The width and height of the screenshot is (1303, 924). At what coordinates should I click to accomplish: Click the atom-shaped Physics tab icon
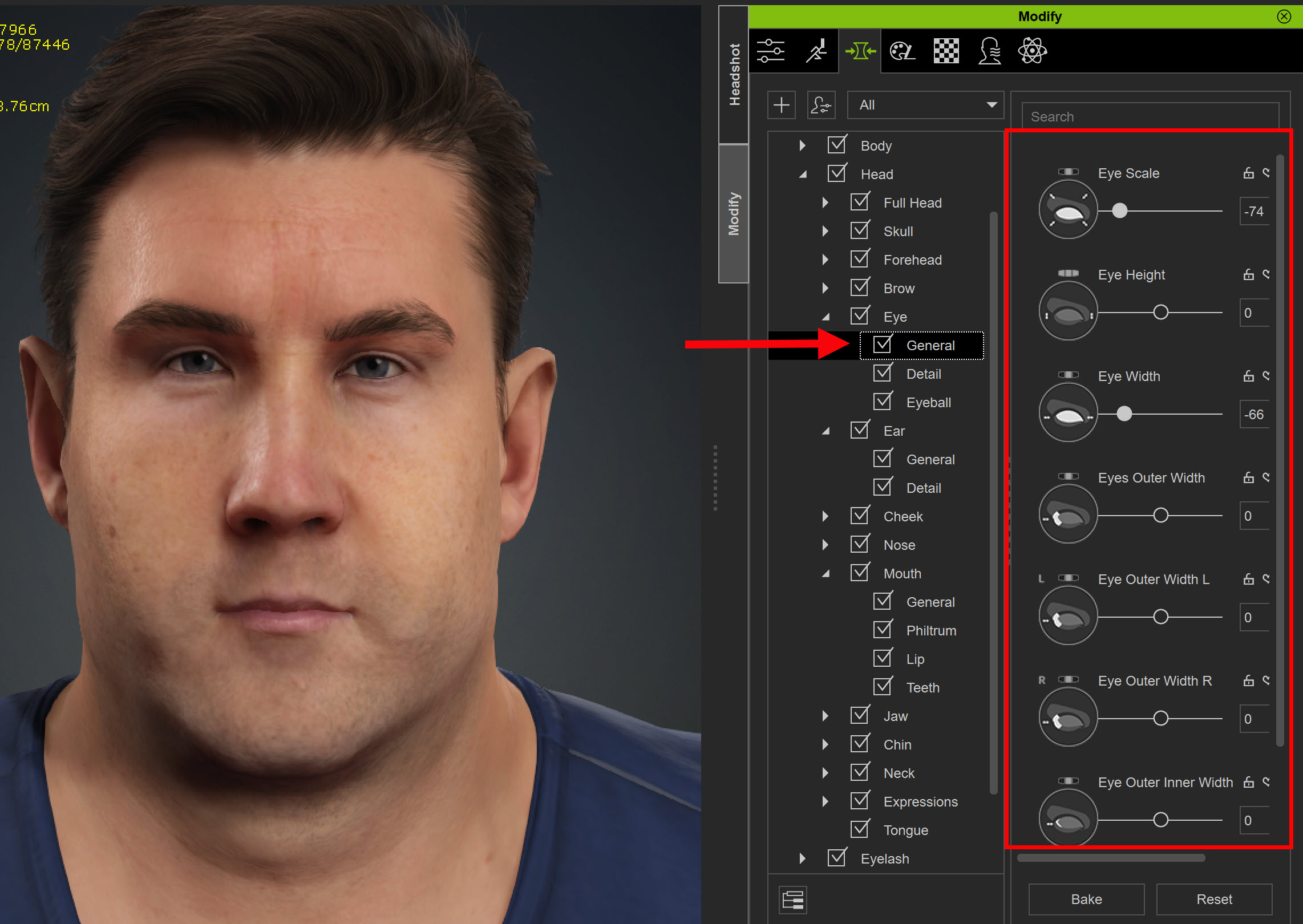(1032, 51)
